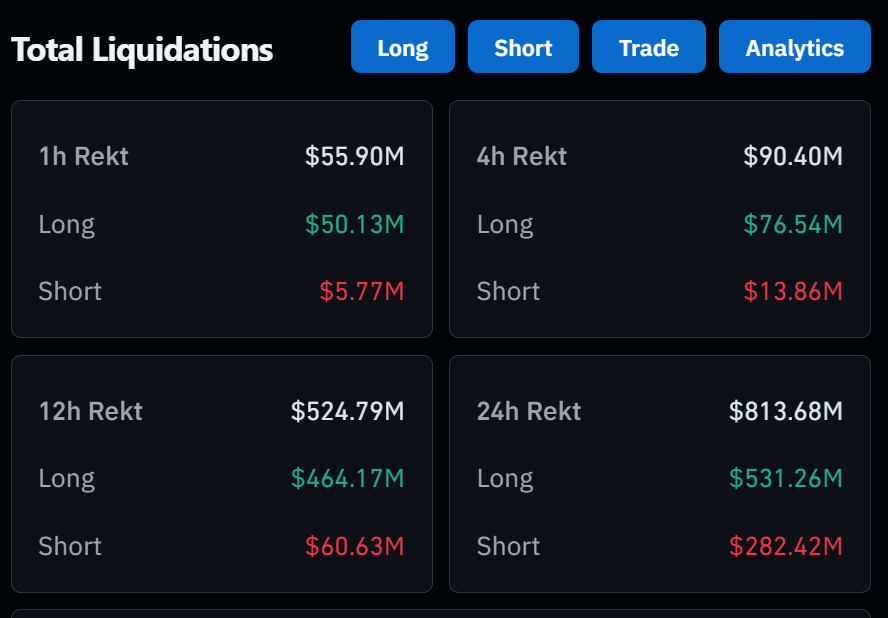Select the 4h short value $13.86M
888x618 pixels.
click(792, 292)
